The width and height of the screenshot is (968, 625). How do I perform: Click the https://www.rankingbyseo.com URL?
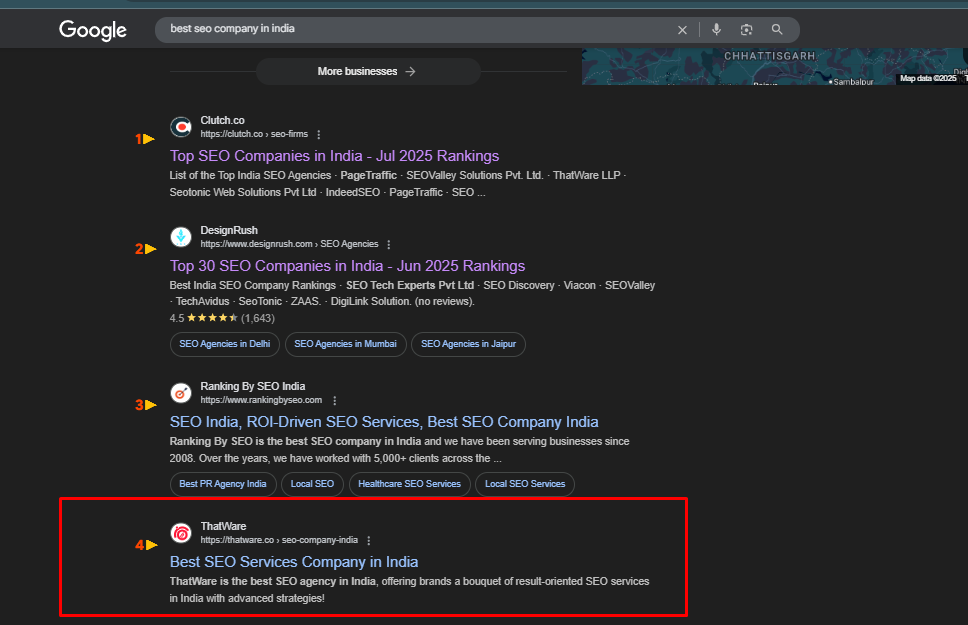coord(261,400)
